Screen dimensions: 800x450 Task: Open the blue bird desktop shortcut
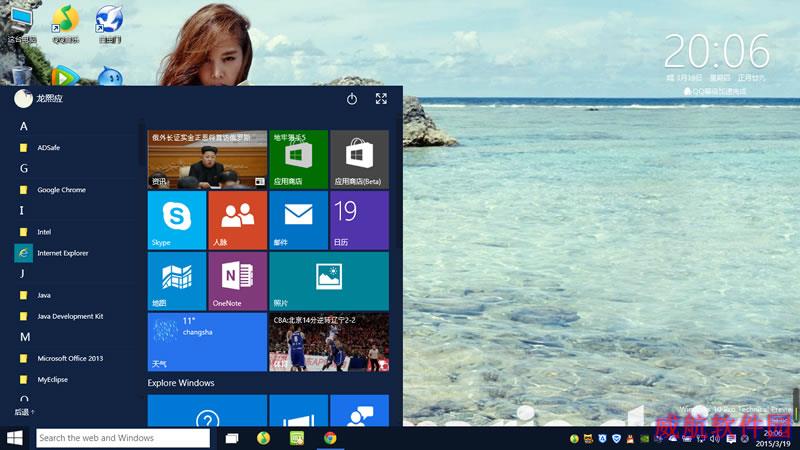pos(109,23)
